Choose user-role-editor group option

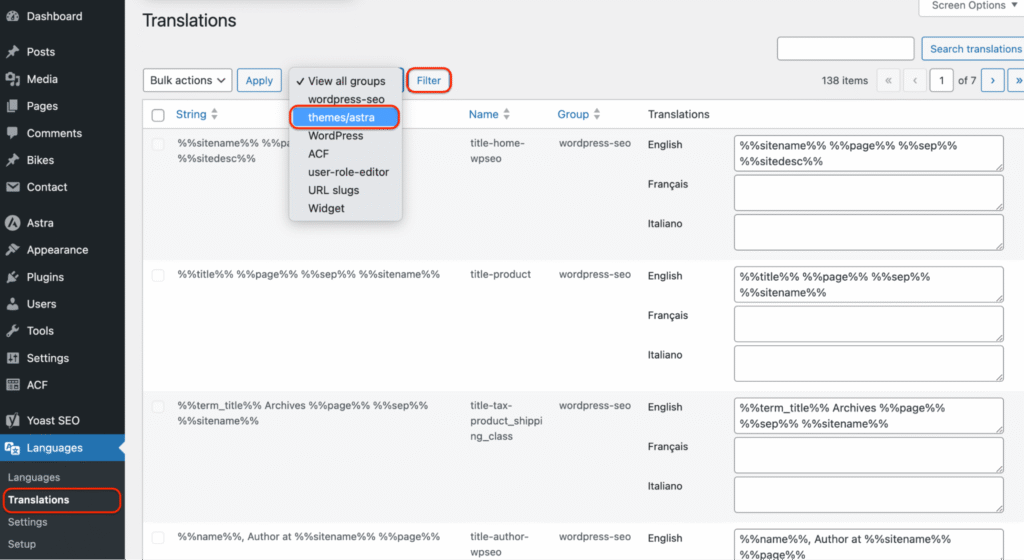345,172
